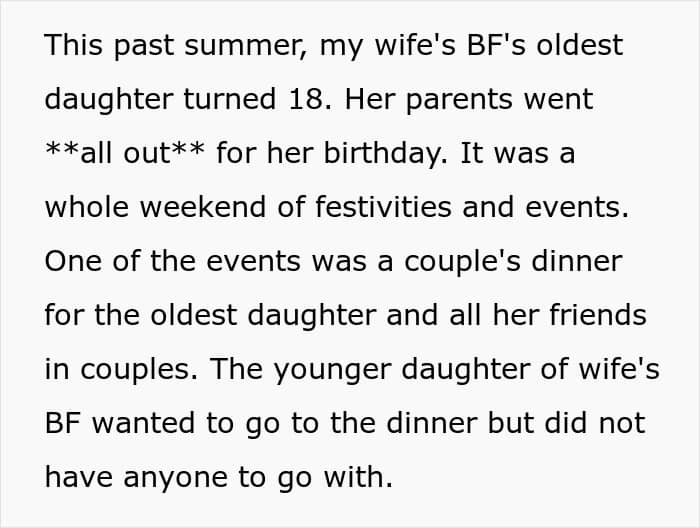Viewport: 700px width, 528px height.
Task: Click the words "It was a"
Action: pos(530,154)
